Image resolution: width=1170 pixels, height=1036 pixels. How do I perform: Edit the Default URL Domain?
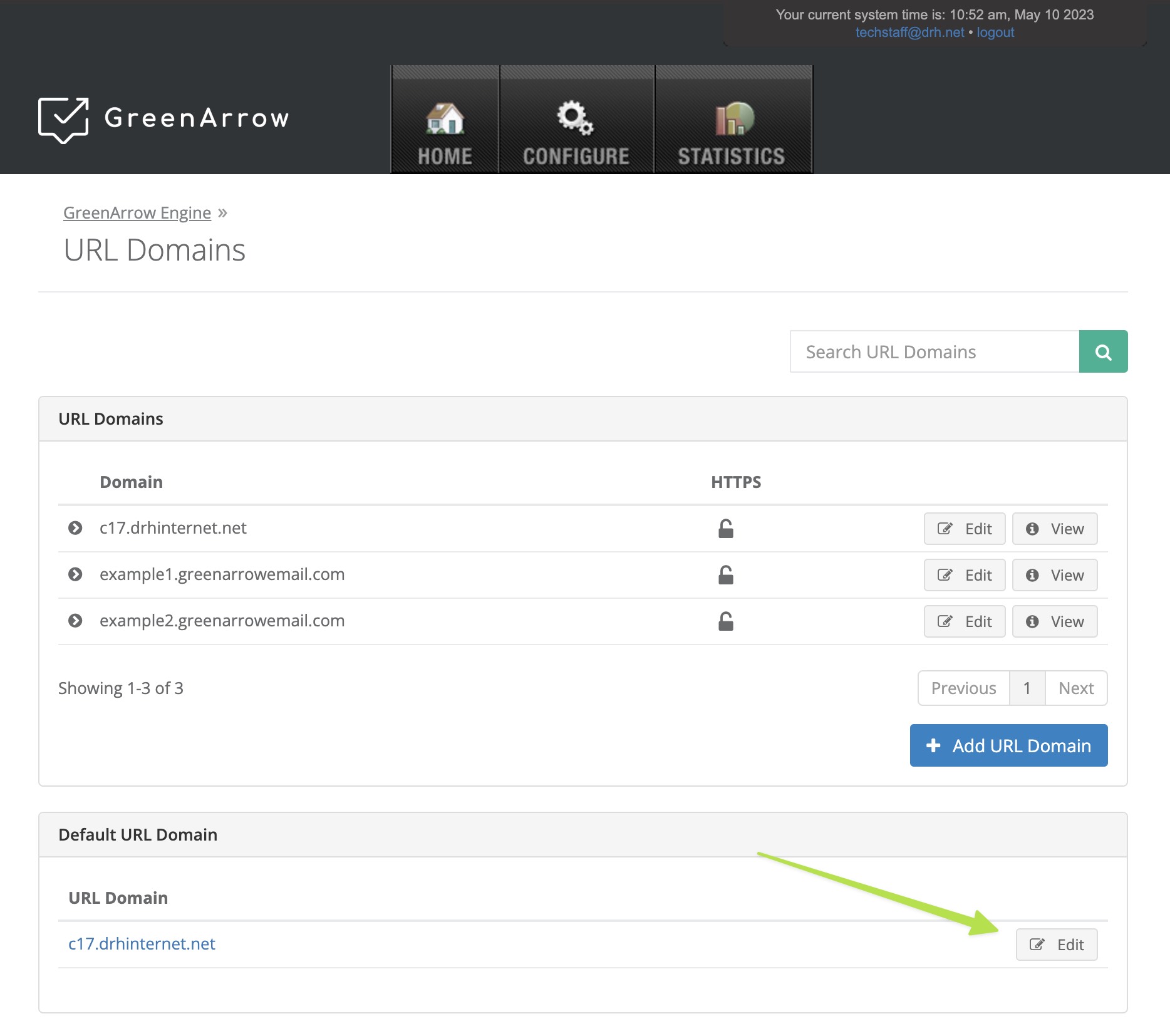point(1056,945)
